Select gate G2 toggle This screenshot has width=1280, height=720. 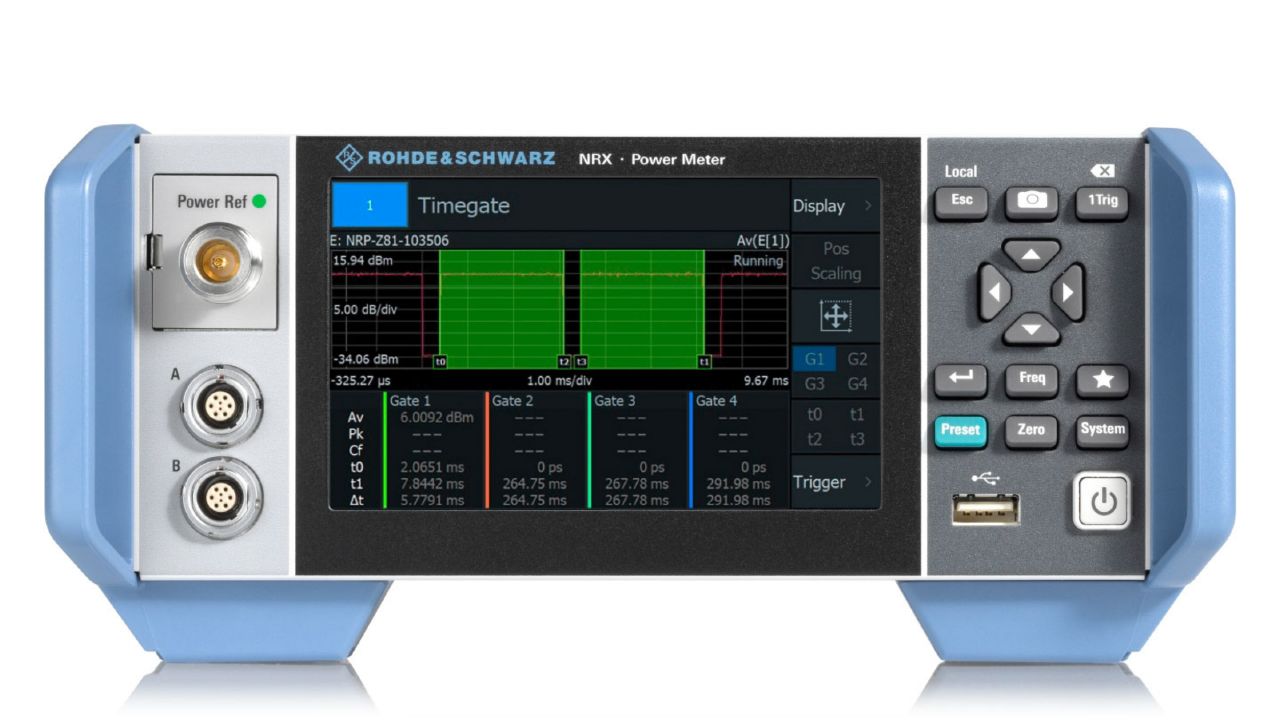[857, 359]
